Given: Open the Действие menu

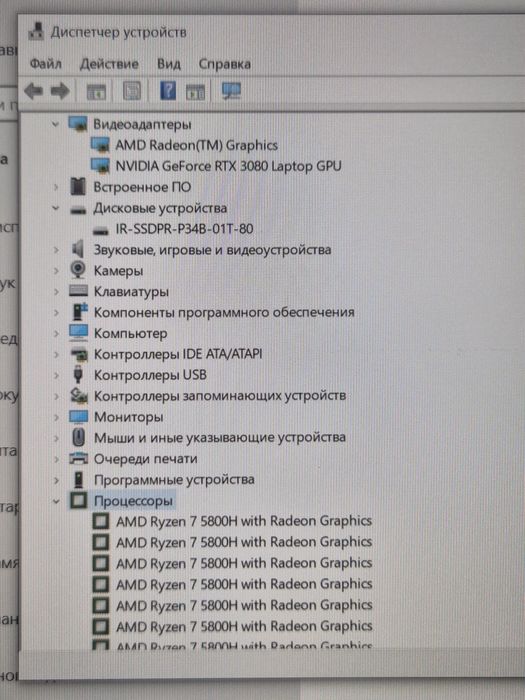Looking at the screenshot, I should click(109, 64).
